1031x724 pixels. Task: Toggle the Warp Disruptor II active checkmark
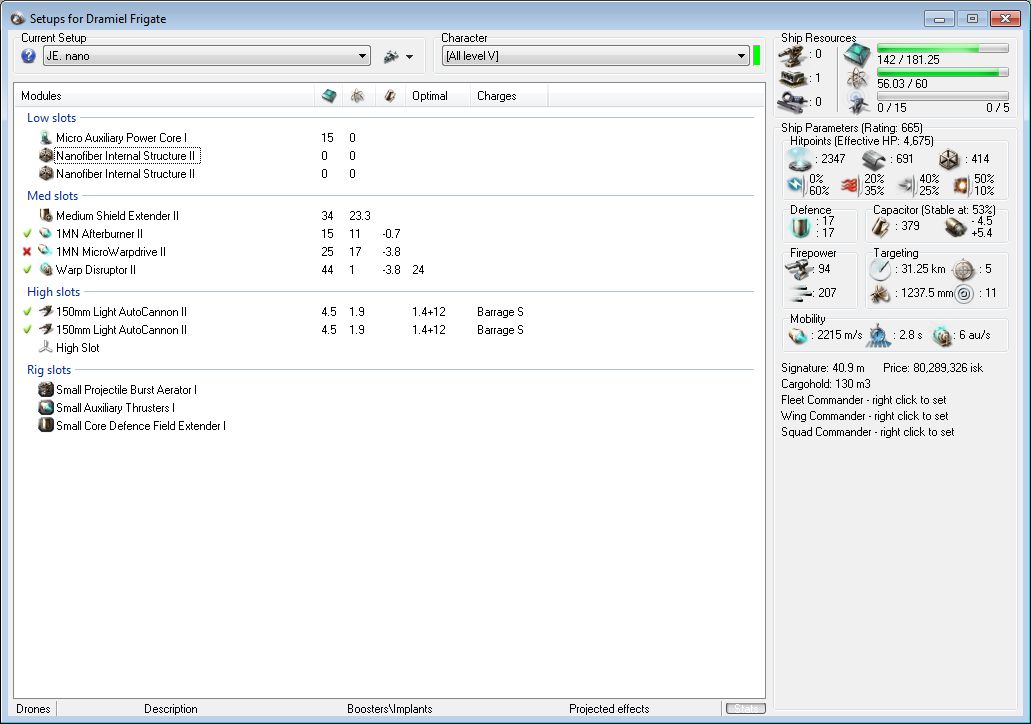27,270
